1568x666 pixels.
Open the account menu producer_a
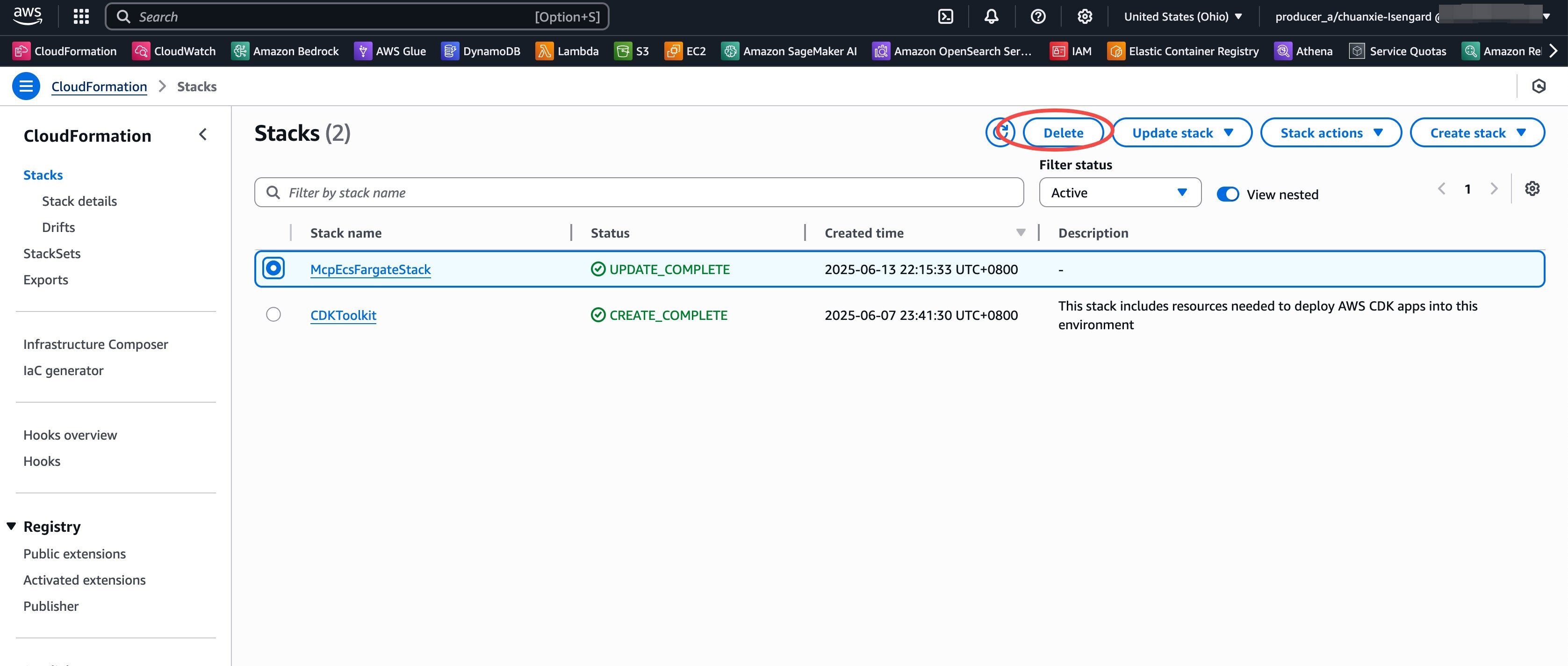(1411, 16)
